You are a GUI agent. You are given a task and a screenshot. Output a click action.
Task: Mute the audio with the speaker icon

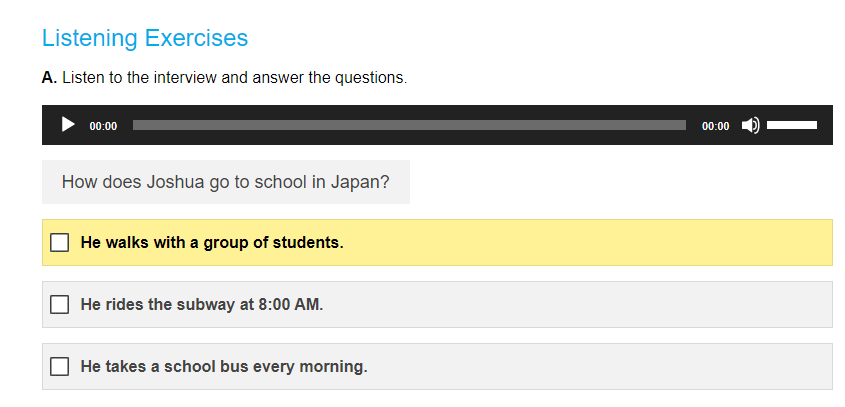(750, 125)
